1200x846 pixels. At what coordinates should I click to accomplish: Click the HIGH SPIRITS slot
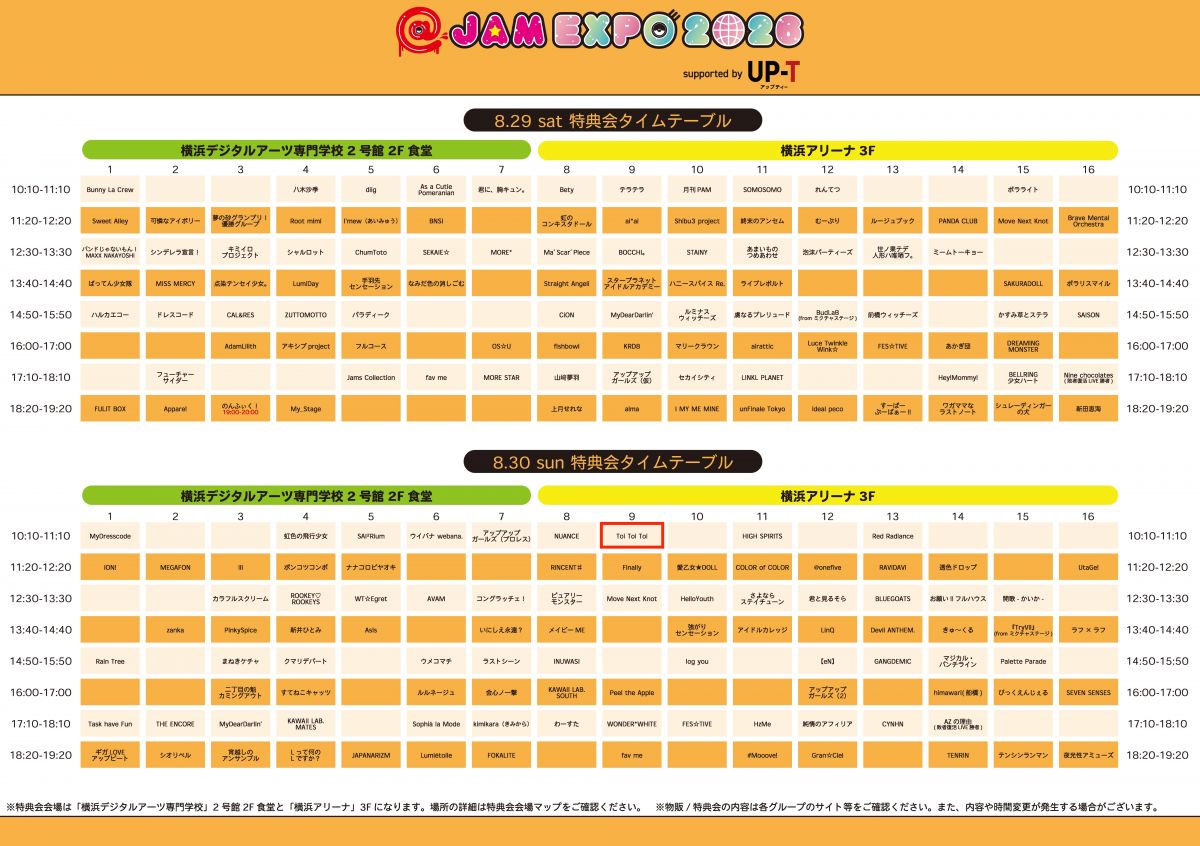click(762, 536)
